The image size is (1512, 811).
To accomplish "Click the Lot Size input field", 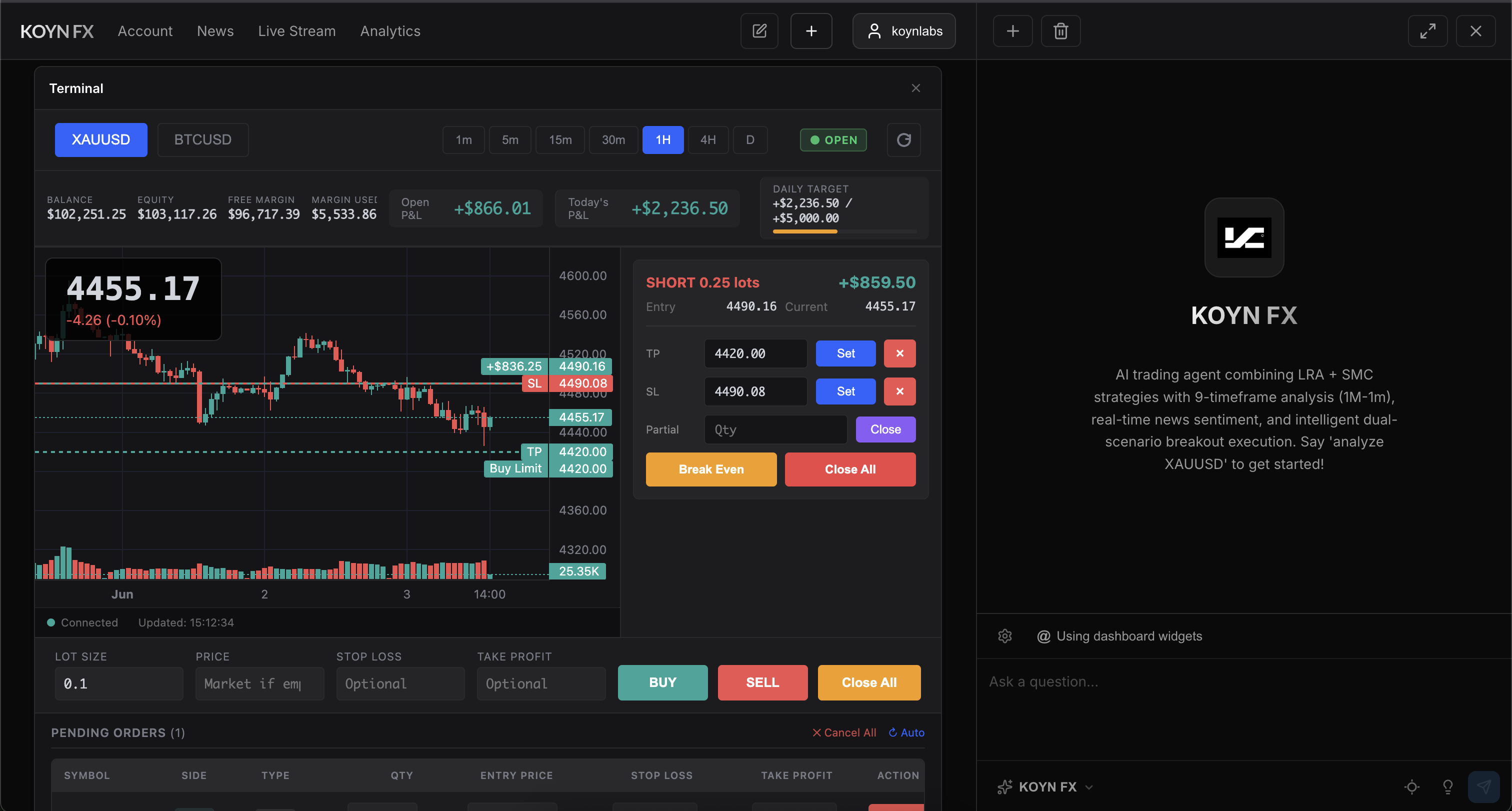I will pyautogui.click(x=119, y=683).
